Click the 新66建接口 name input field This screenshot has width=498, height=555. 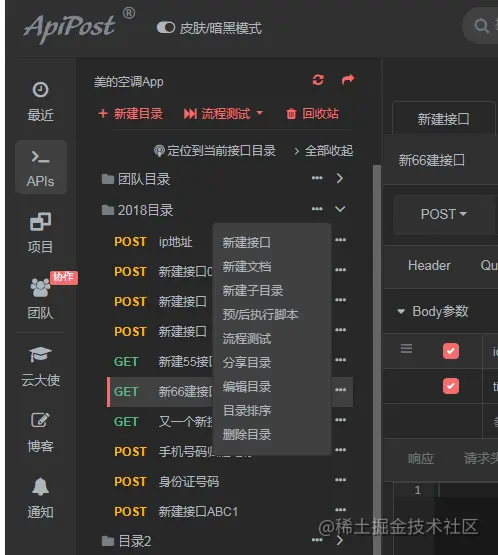coord(441,160)
